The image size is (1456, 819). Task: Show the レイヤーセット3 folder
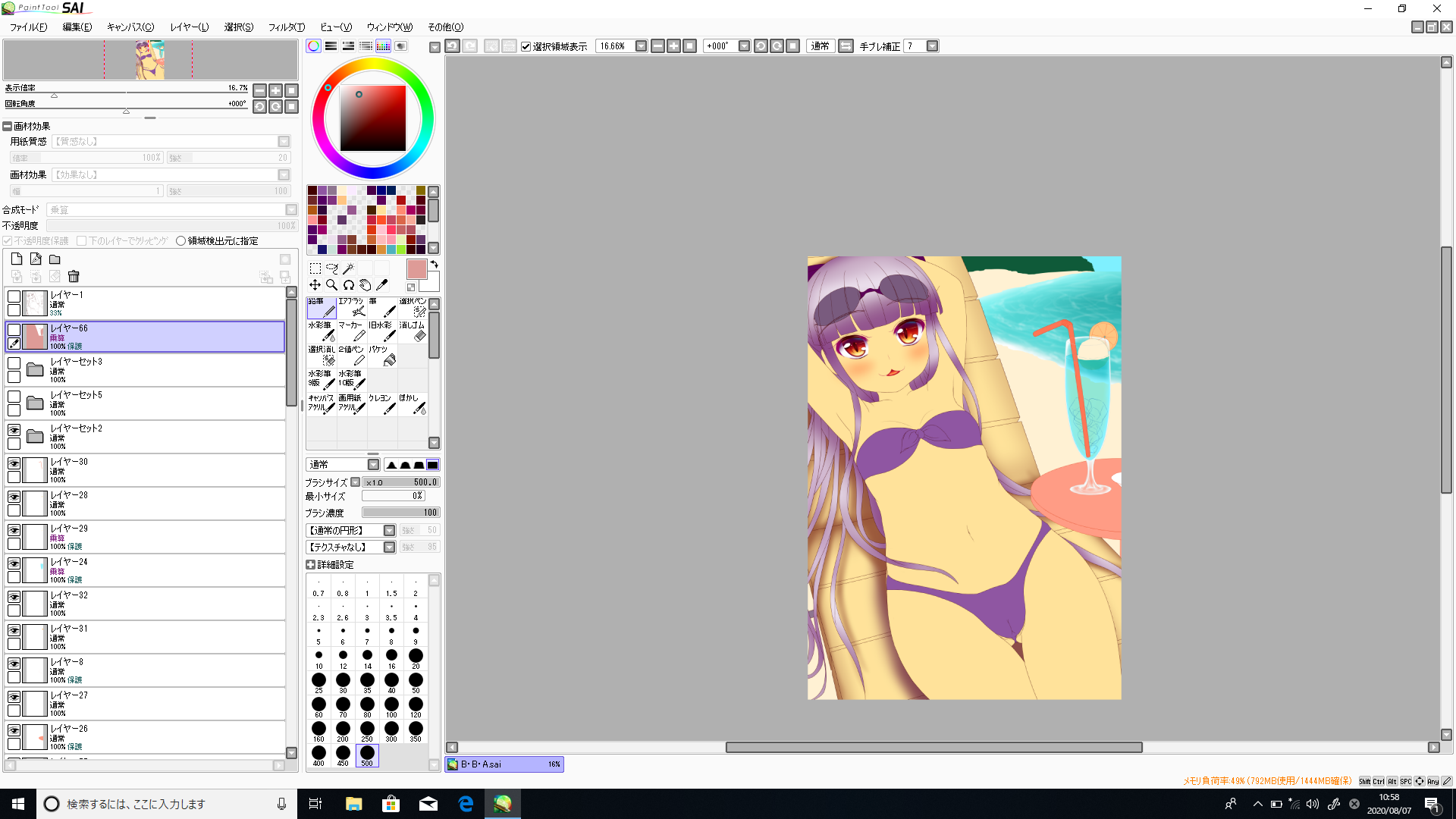pyautogui.click(x=14, y=363)
